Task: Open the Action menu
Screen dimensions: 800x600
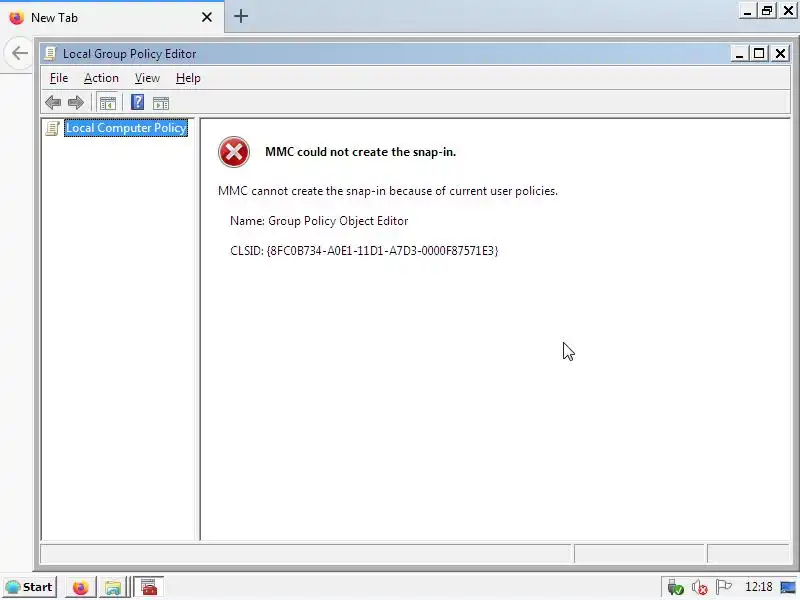Action: [101, 78]
